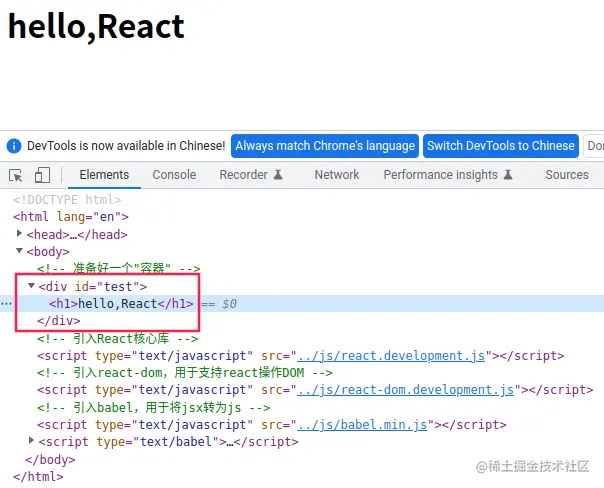Click the blue info icon in the DevTools banner
Image resolution: width=604 pixels, height=488 pixels.
(x=14, y=146)
